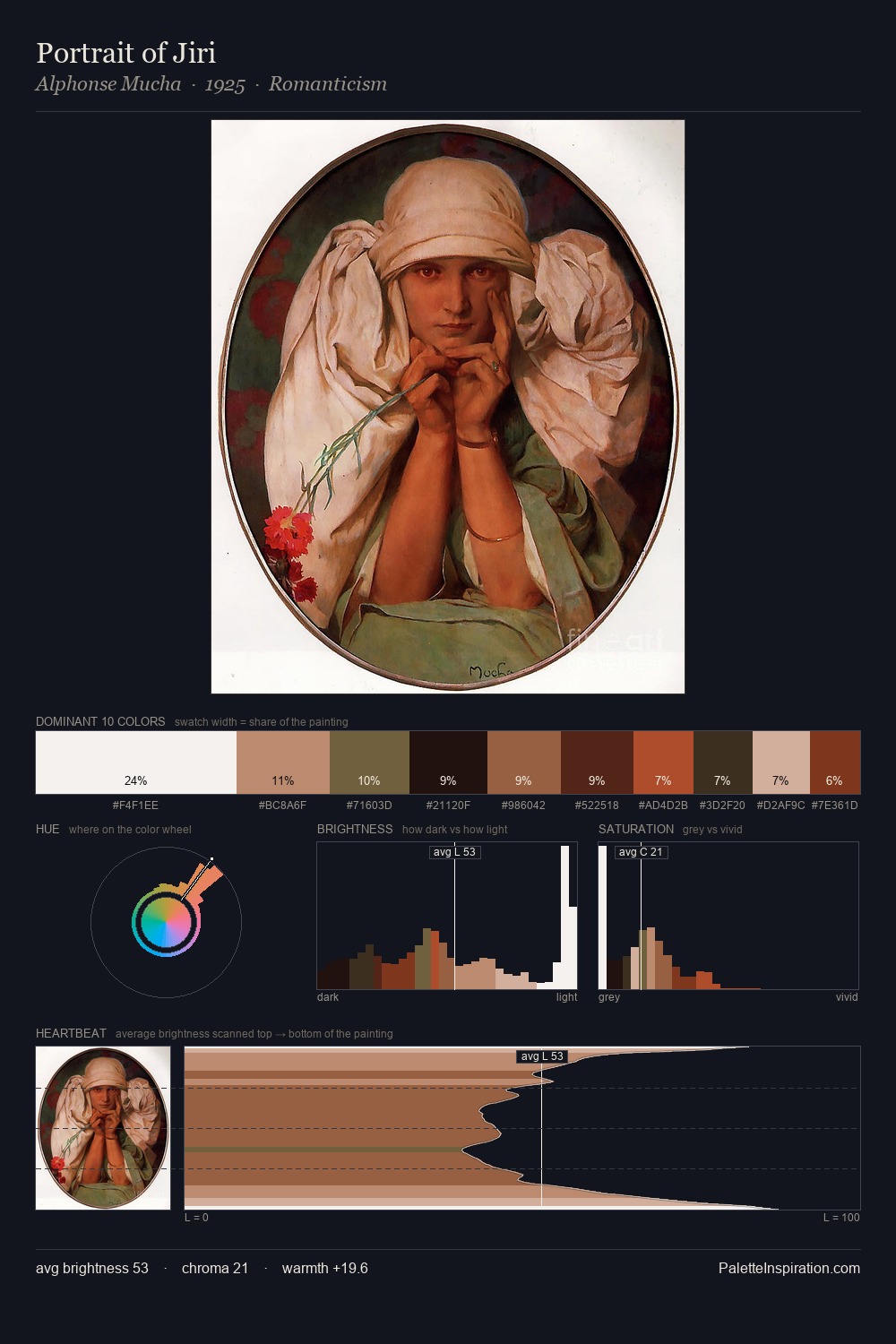Select the #986042 brown swatch
Viewport: 896px width, 1344px height.
[x=524, y=762]
